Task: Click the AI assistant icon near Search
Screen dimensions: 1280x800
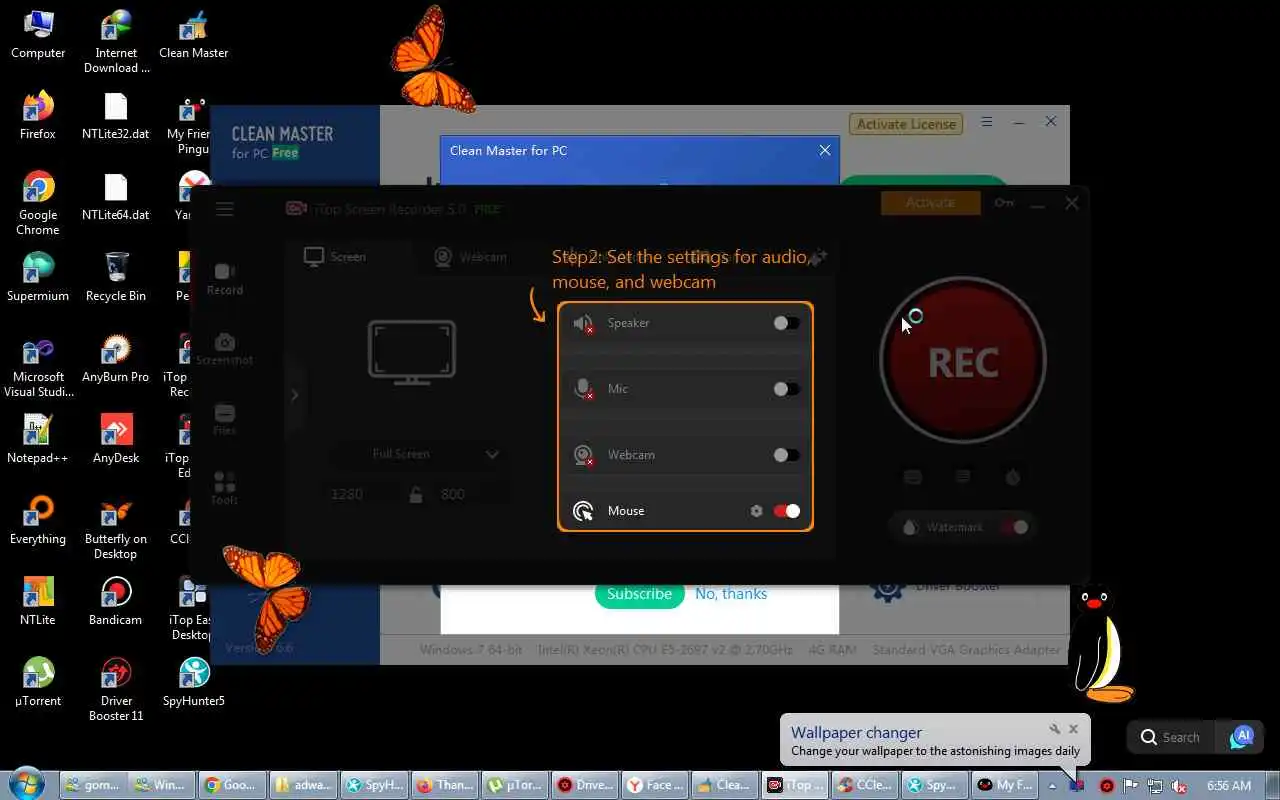Action: 1242,737
